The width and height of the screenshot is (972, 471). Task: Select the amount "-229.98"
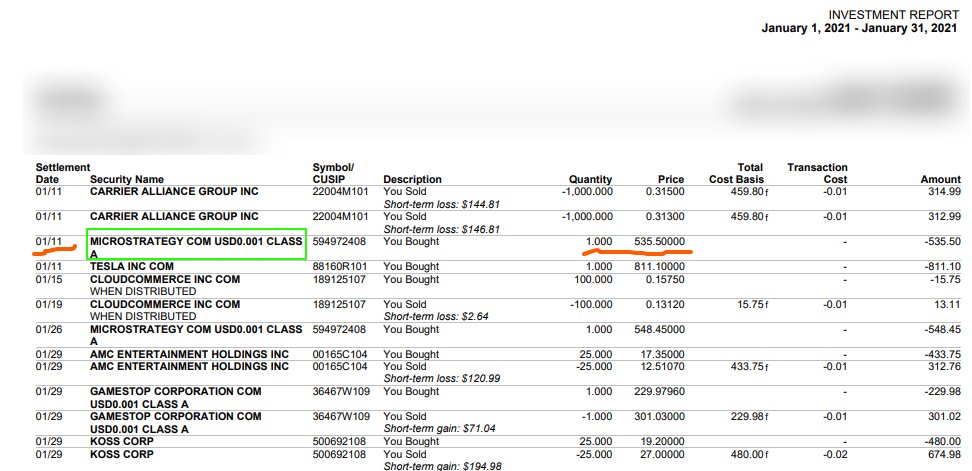coord(943,392)
